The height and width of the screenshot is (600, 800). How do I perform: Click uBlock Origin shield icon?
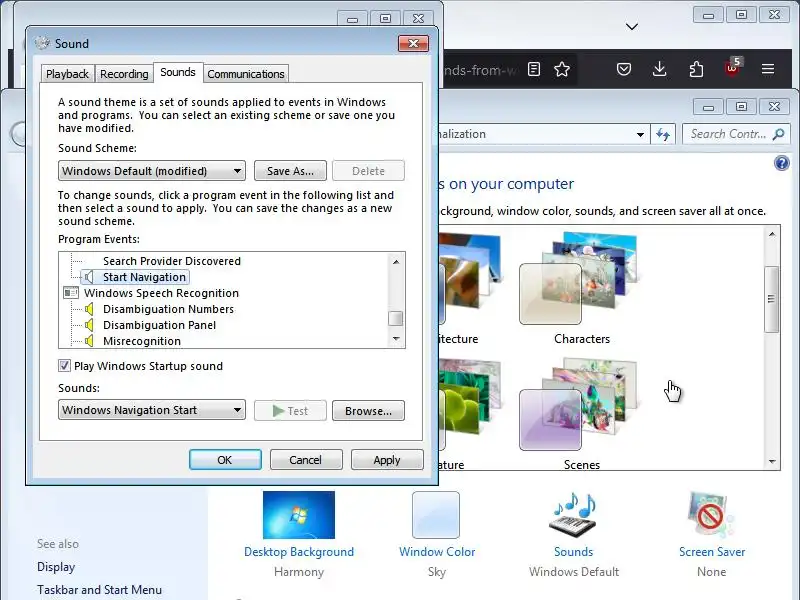pos(732,68)
